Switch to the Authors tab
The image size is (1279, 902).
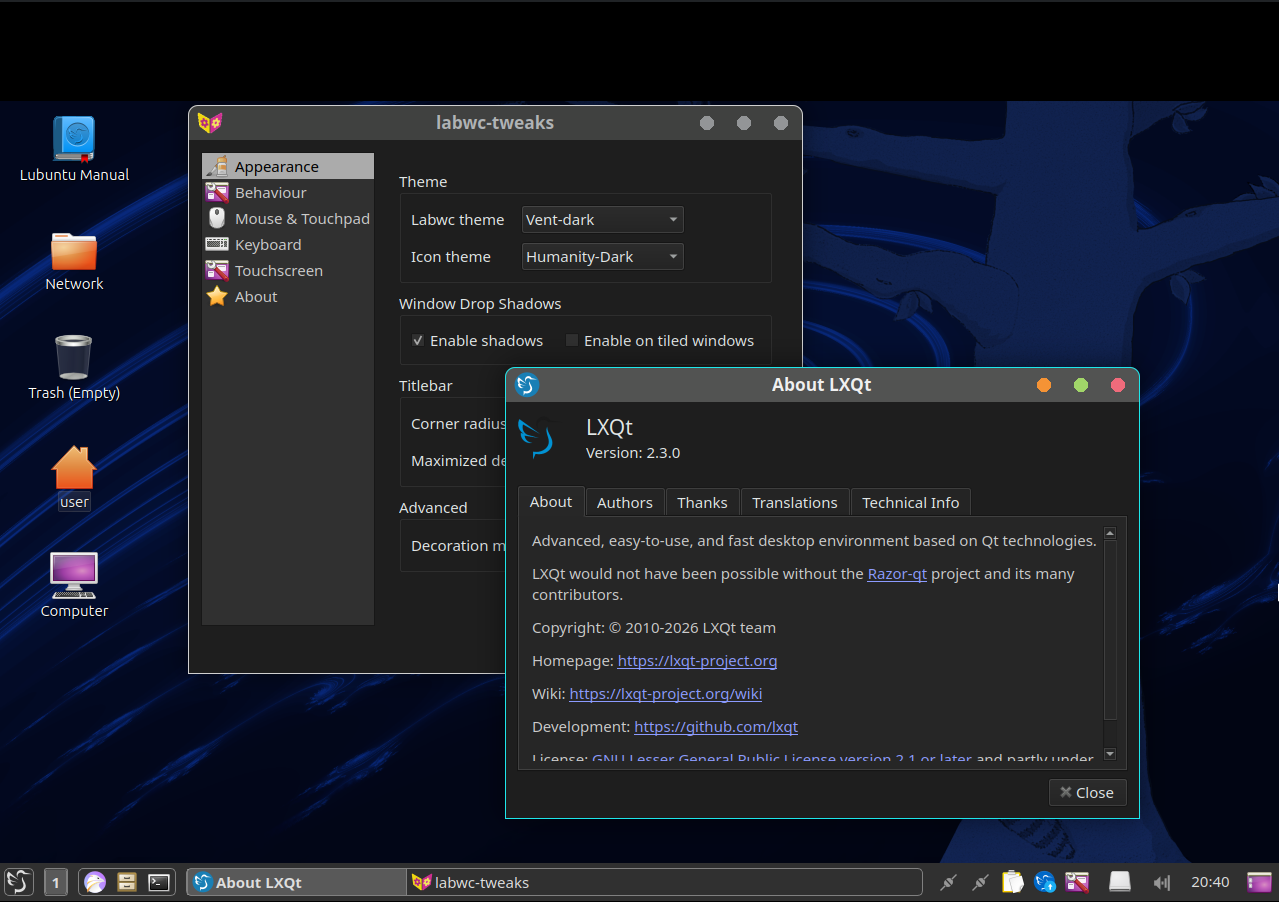[x=624, y=502]
